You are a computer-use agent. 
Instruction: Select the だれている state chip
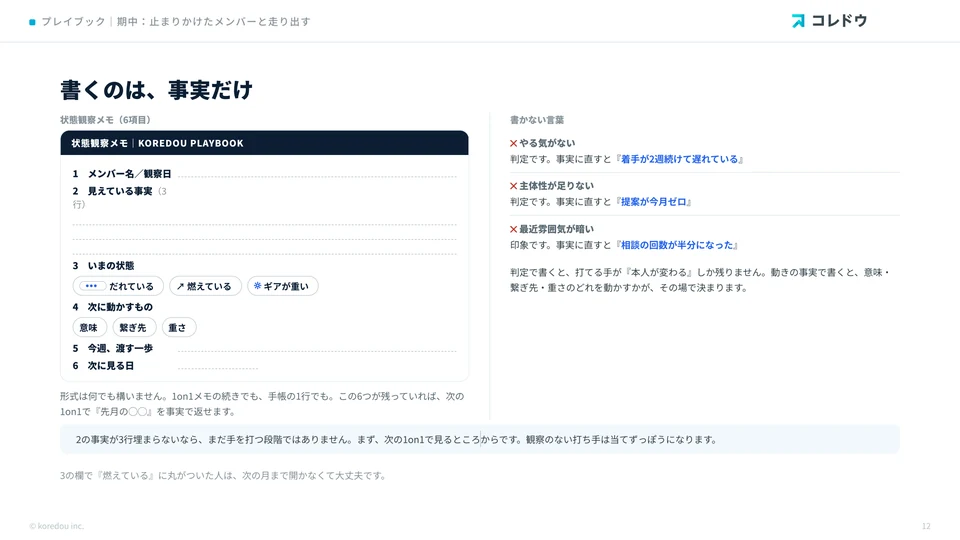(118, 286)
